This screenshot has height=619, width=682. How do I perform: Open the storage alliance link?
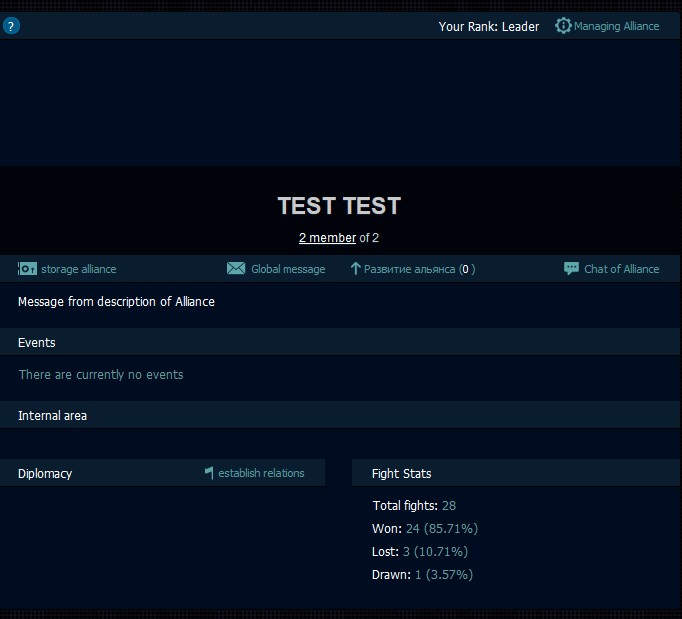(78, 269)
